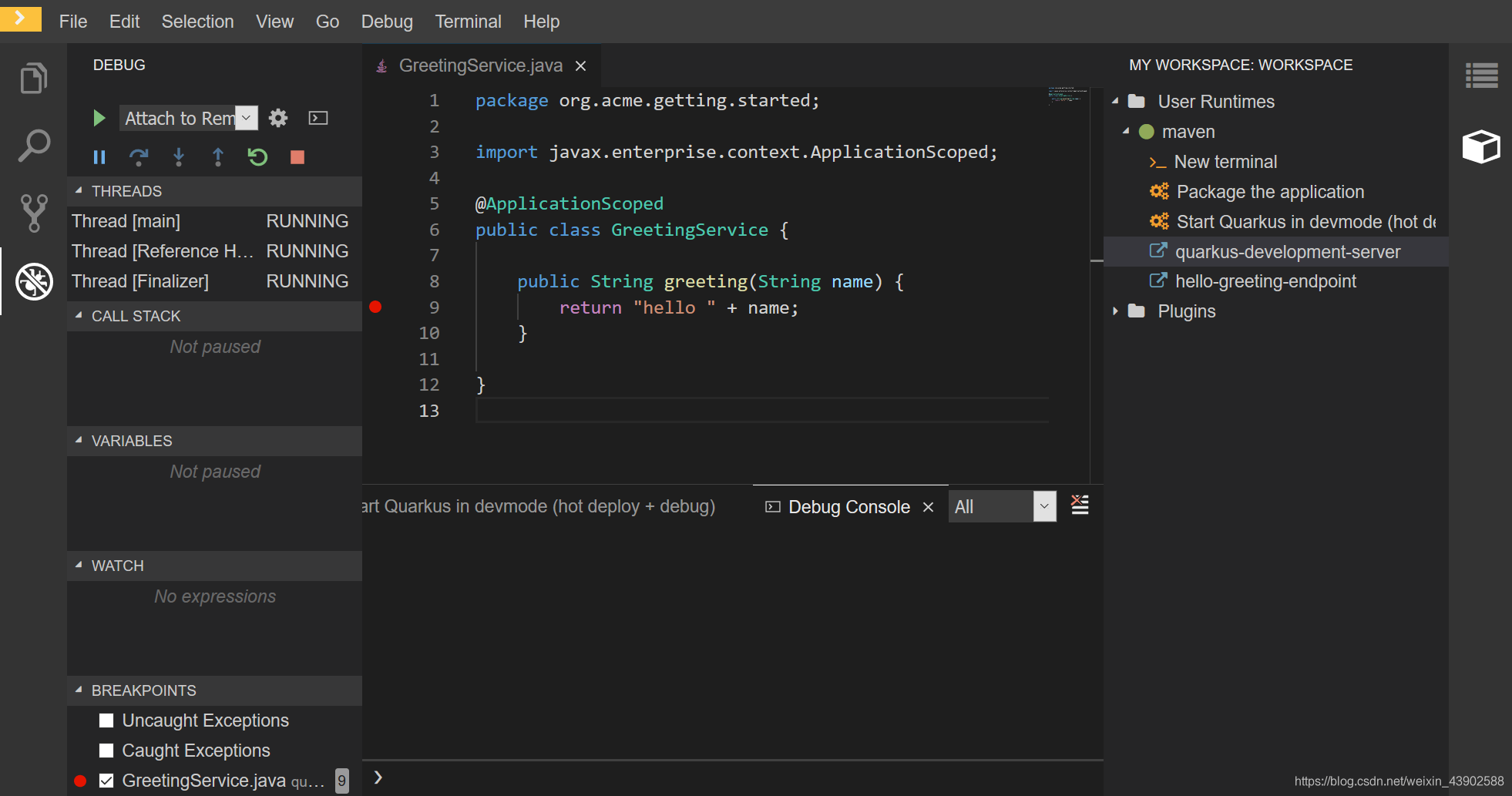
Task: Open launch configuration gear icon
Action: (278, 118)
